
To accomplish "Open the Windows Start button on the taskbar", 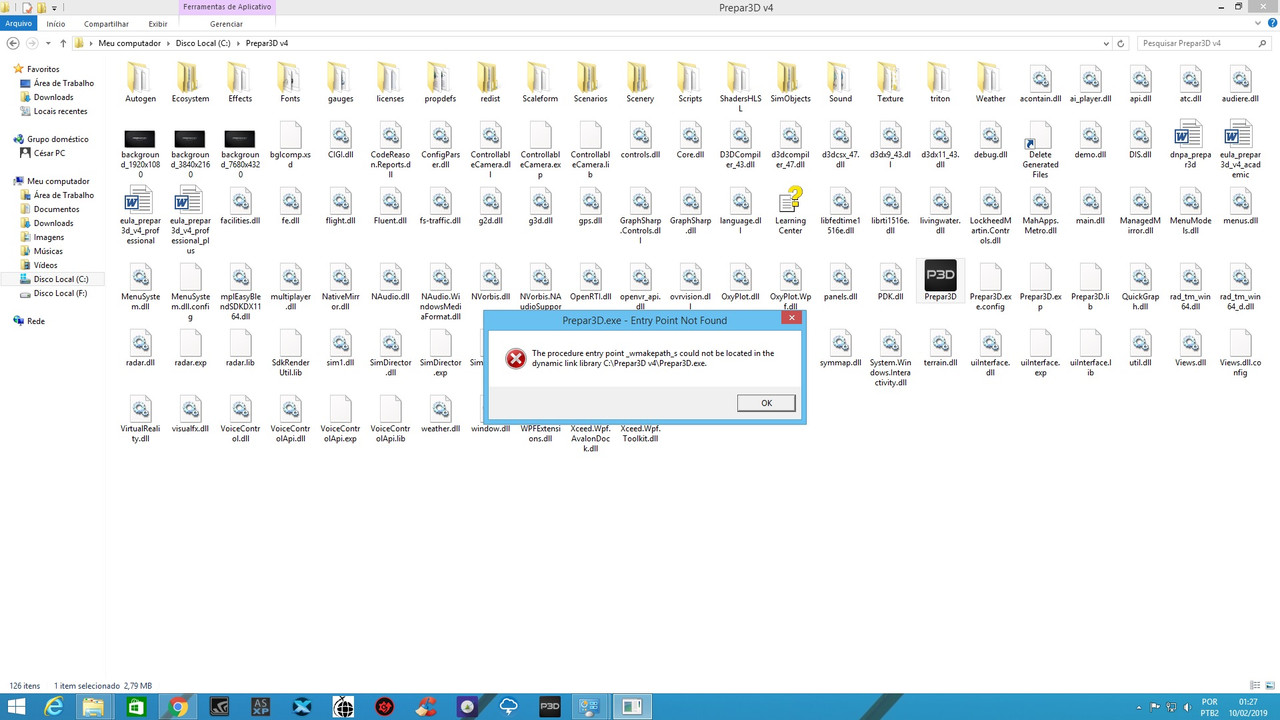I will [x=18, y=707].
